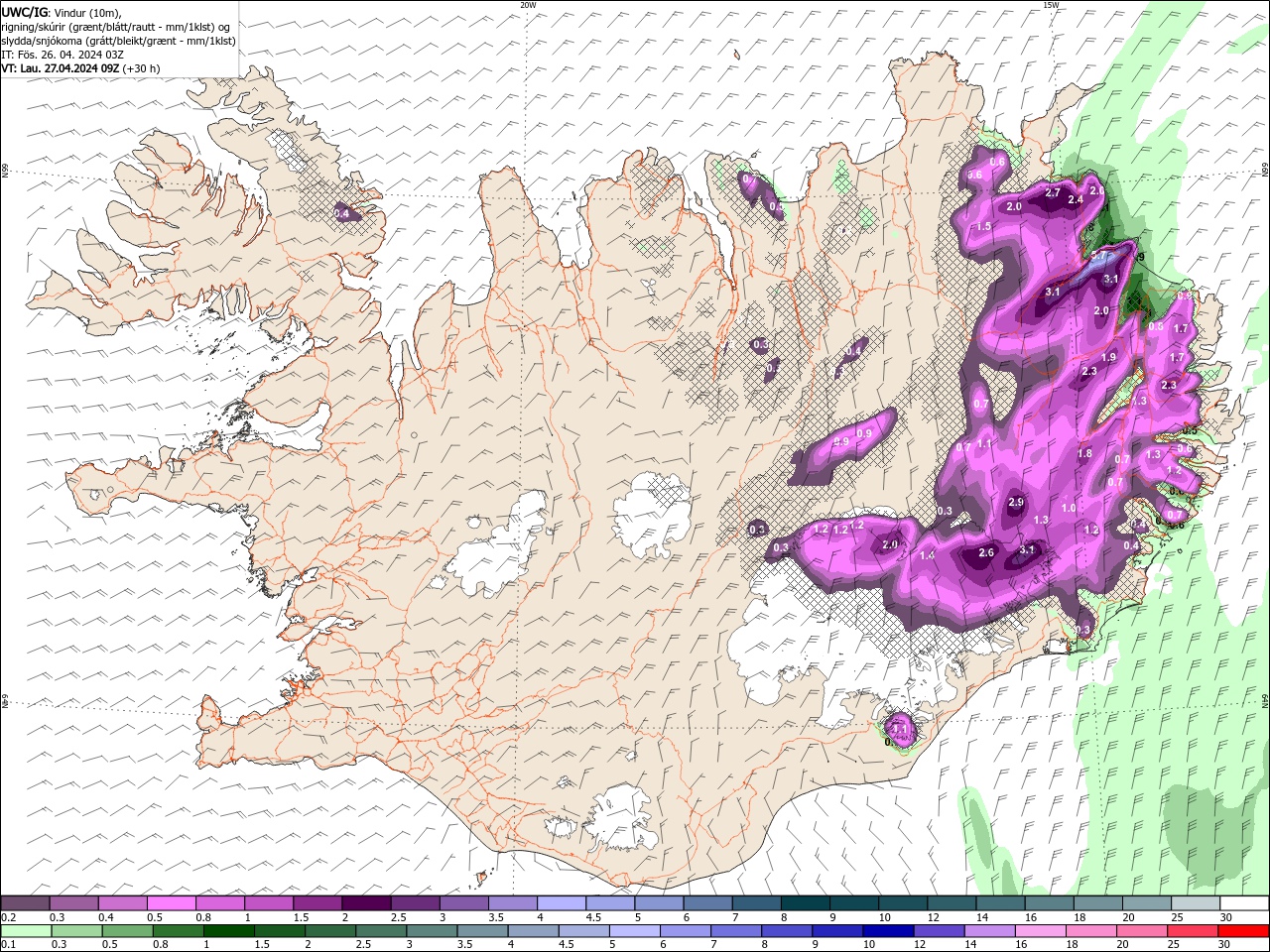The width and height of the screenshot is (1270, 952).
Task: Click the '1.4' snowfall value on map
Action: (927, 556)
